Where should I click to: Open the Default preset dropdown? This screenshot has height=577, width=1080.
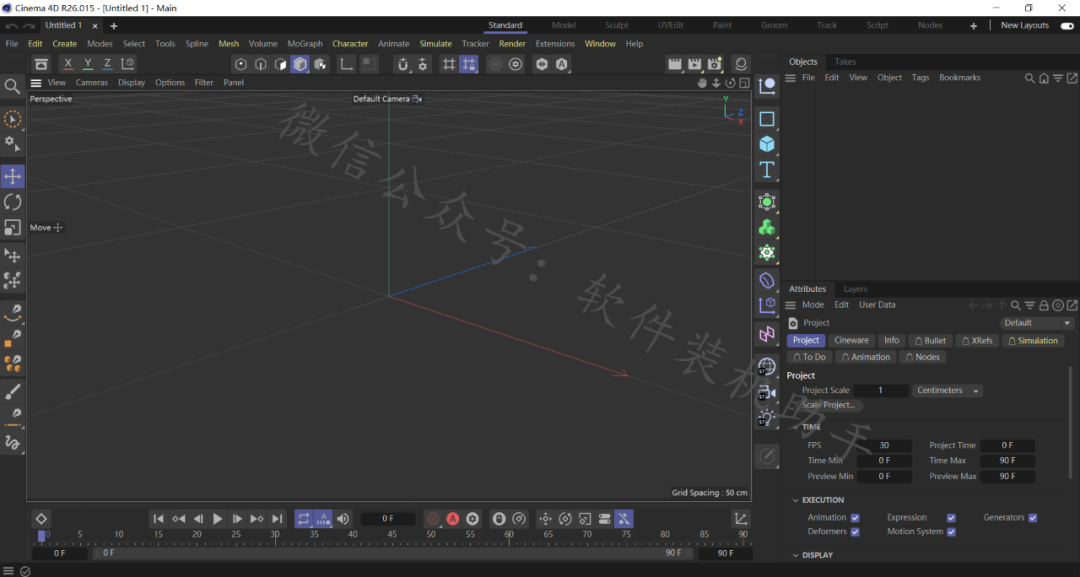click(1035, 323)
